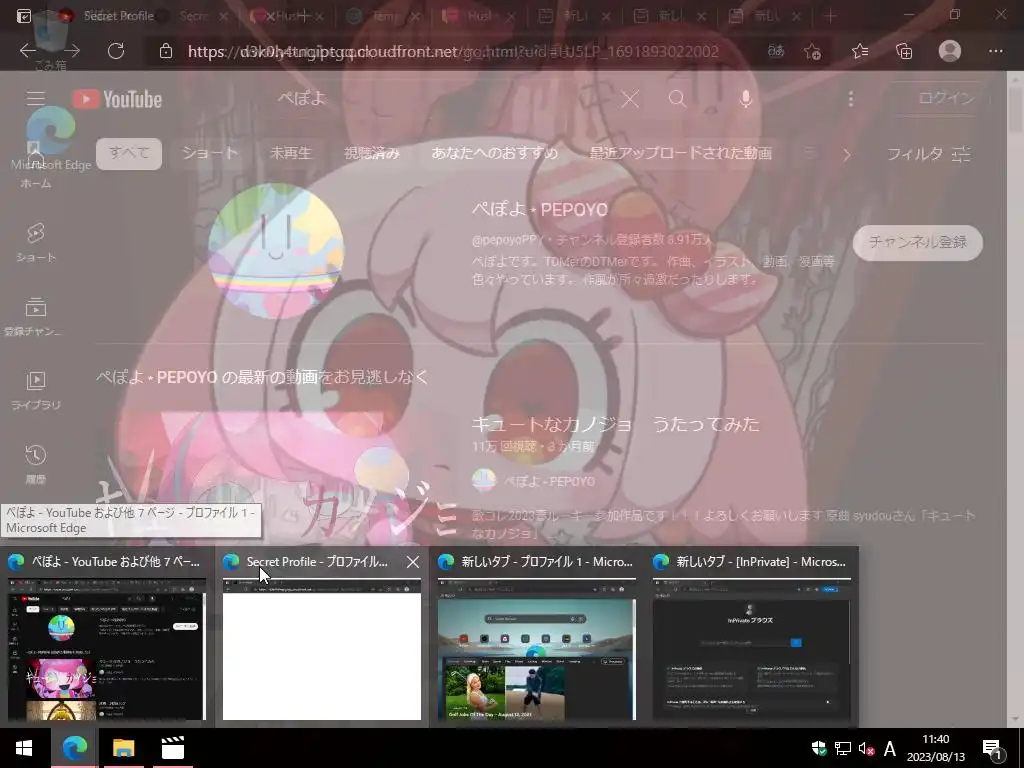
Task: Switch to Secret Profile window preview
Action: click(321, 637)
